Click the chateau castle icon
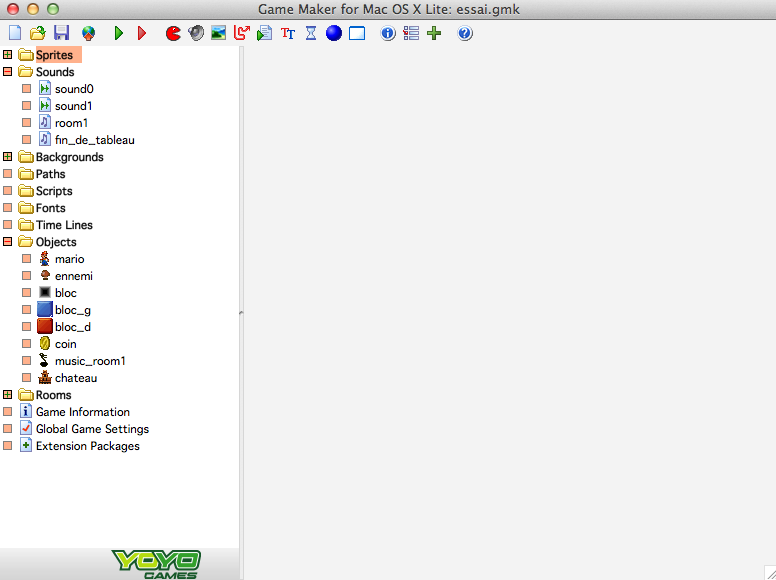The height and width of the screenshot is (580, 776). tap(45, 378)
